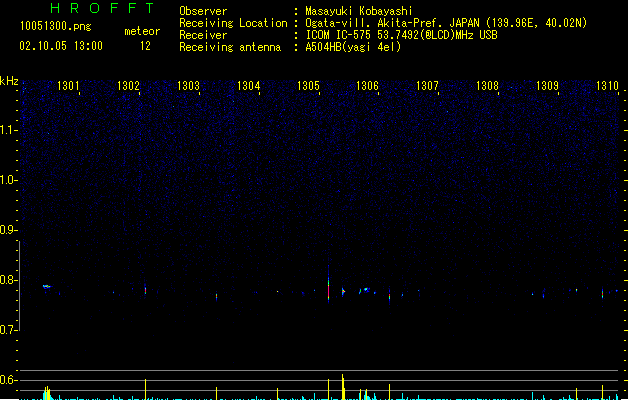
Task: Select the file name 10051300.png
Action: [56, 26]
